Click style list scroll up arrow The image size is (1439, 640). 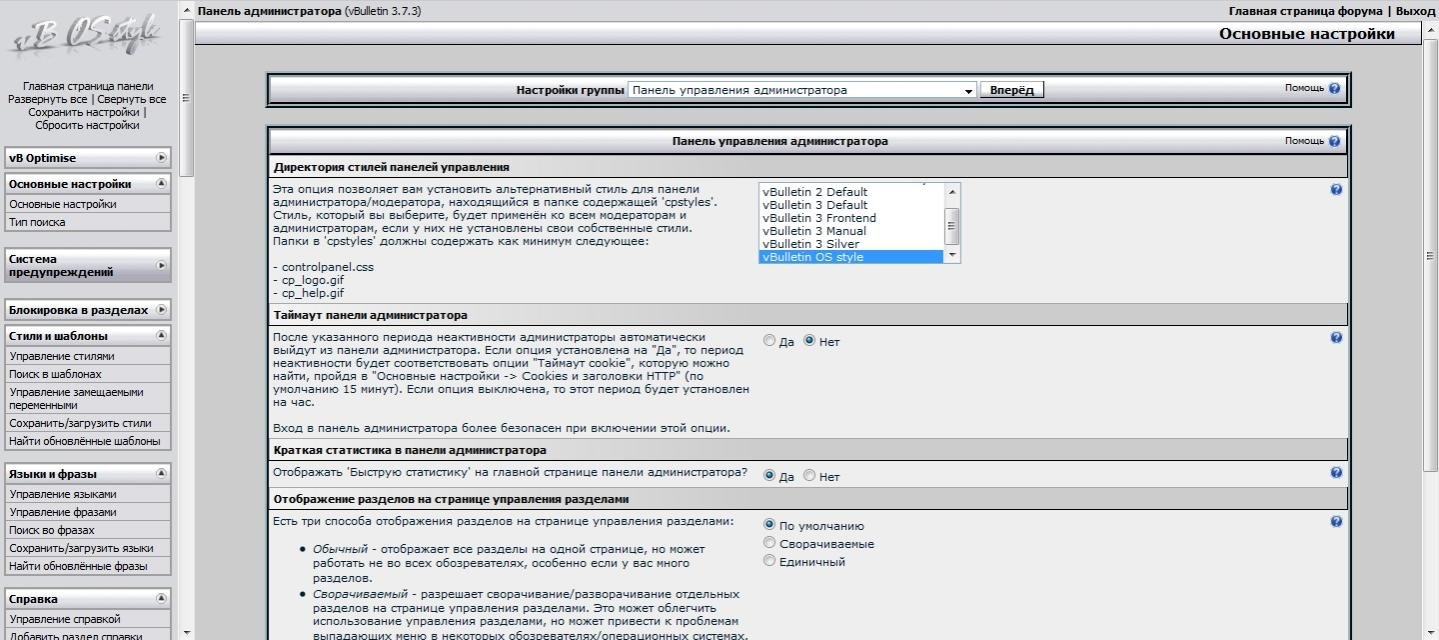pyautogui.click(x=952, y=191)
